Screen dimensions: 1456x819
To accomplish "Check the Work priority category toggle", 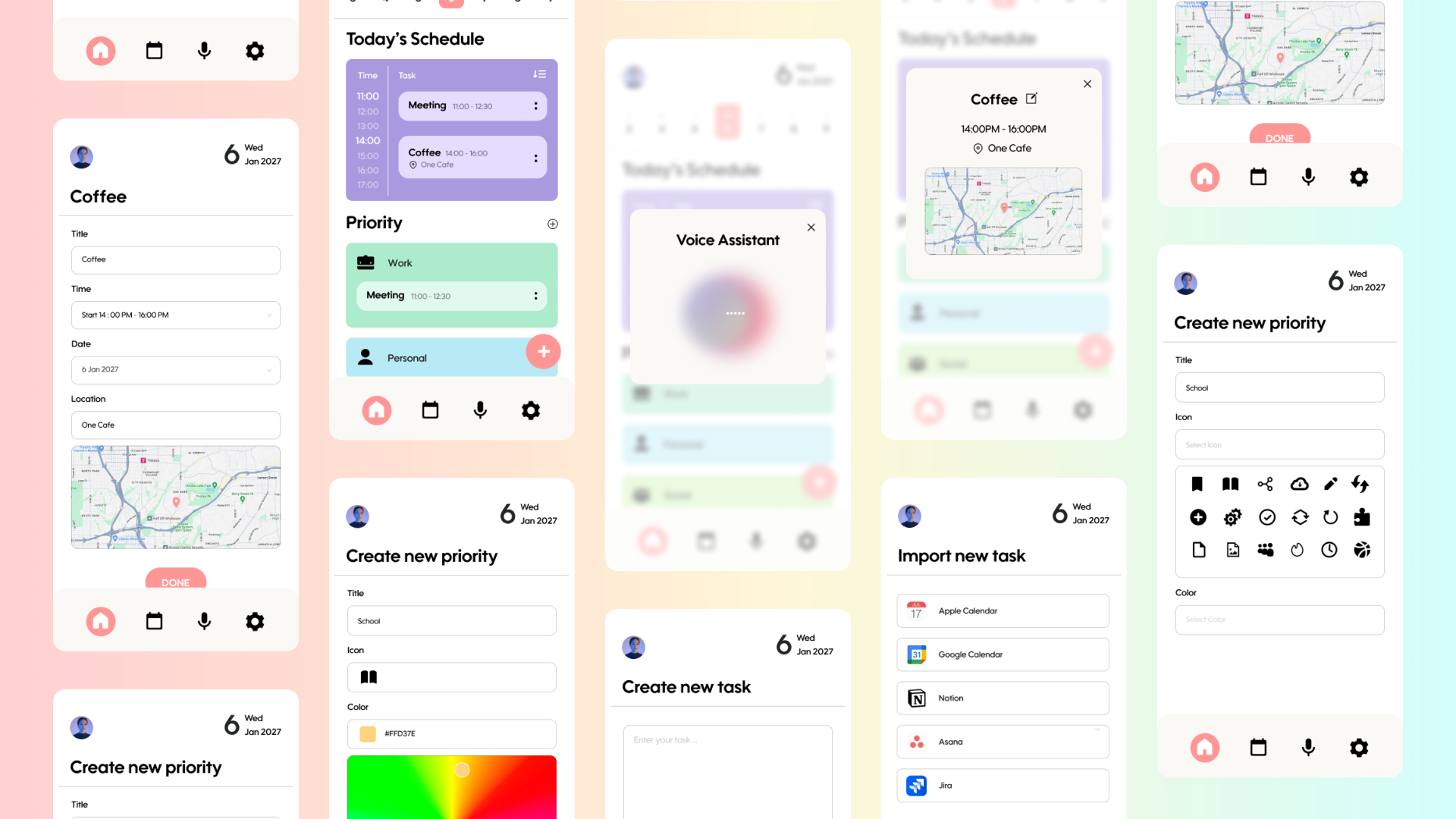I will click(451, 262).
